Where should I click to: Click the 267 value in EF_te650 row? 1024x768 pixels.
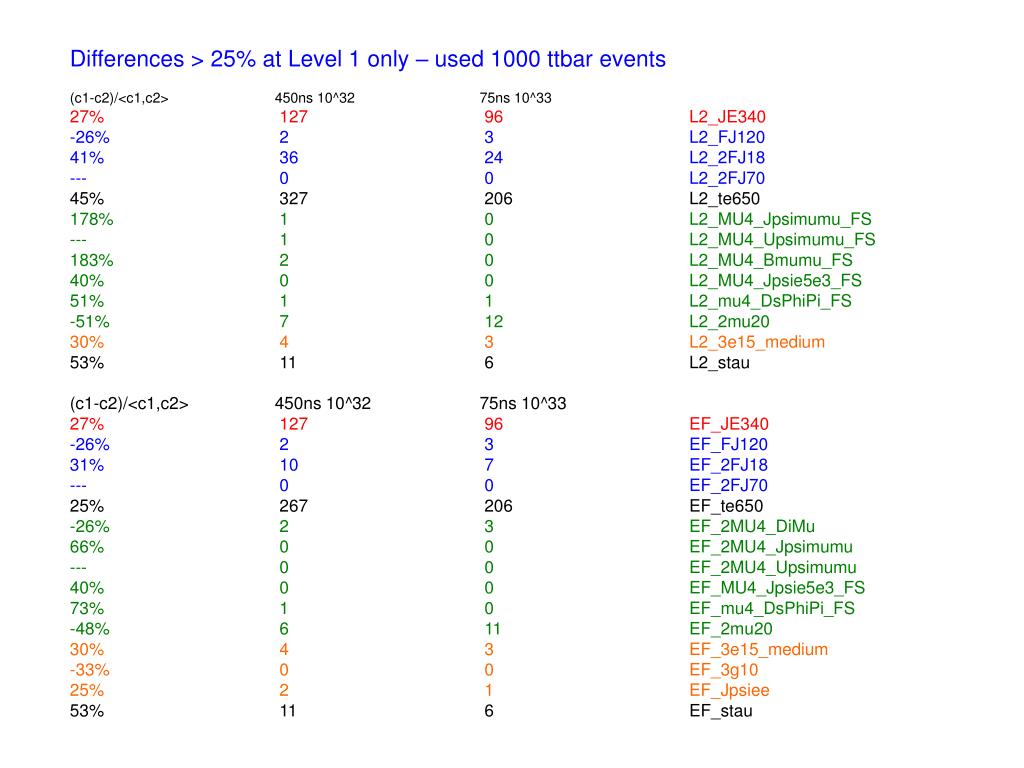click(x=293, y=506)
